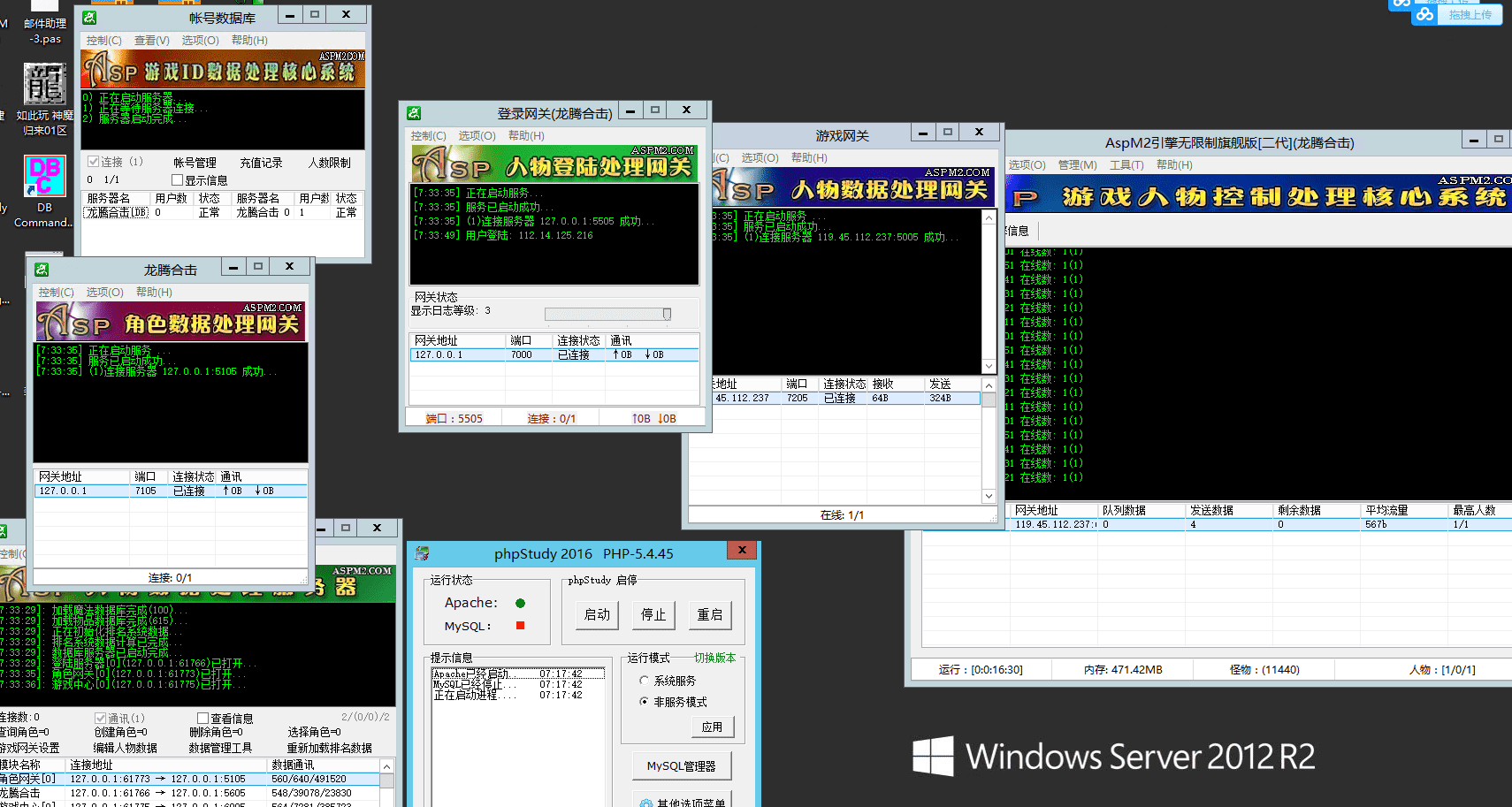Open 工具(T) menu in AspM2 engine window
The height and width of the screenshot is (807, 1512).
click(x=1126, y=165)
